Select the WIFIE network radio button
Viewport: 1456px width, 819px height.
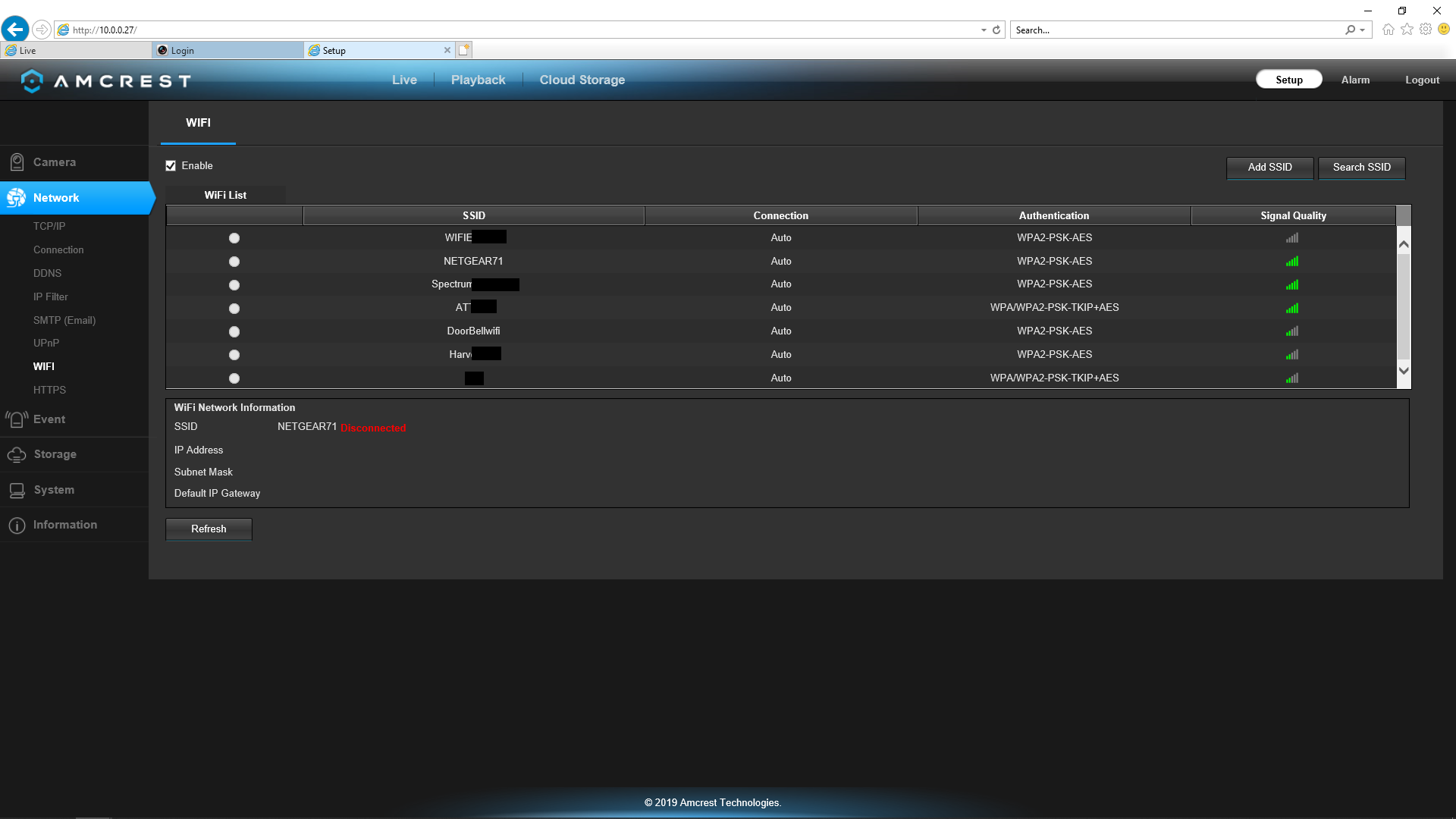click(234, 238)
